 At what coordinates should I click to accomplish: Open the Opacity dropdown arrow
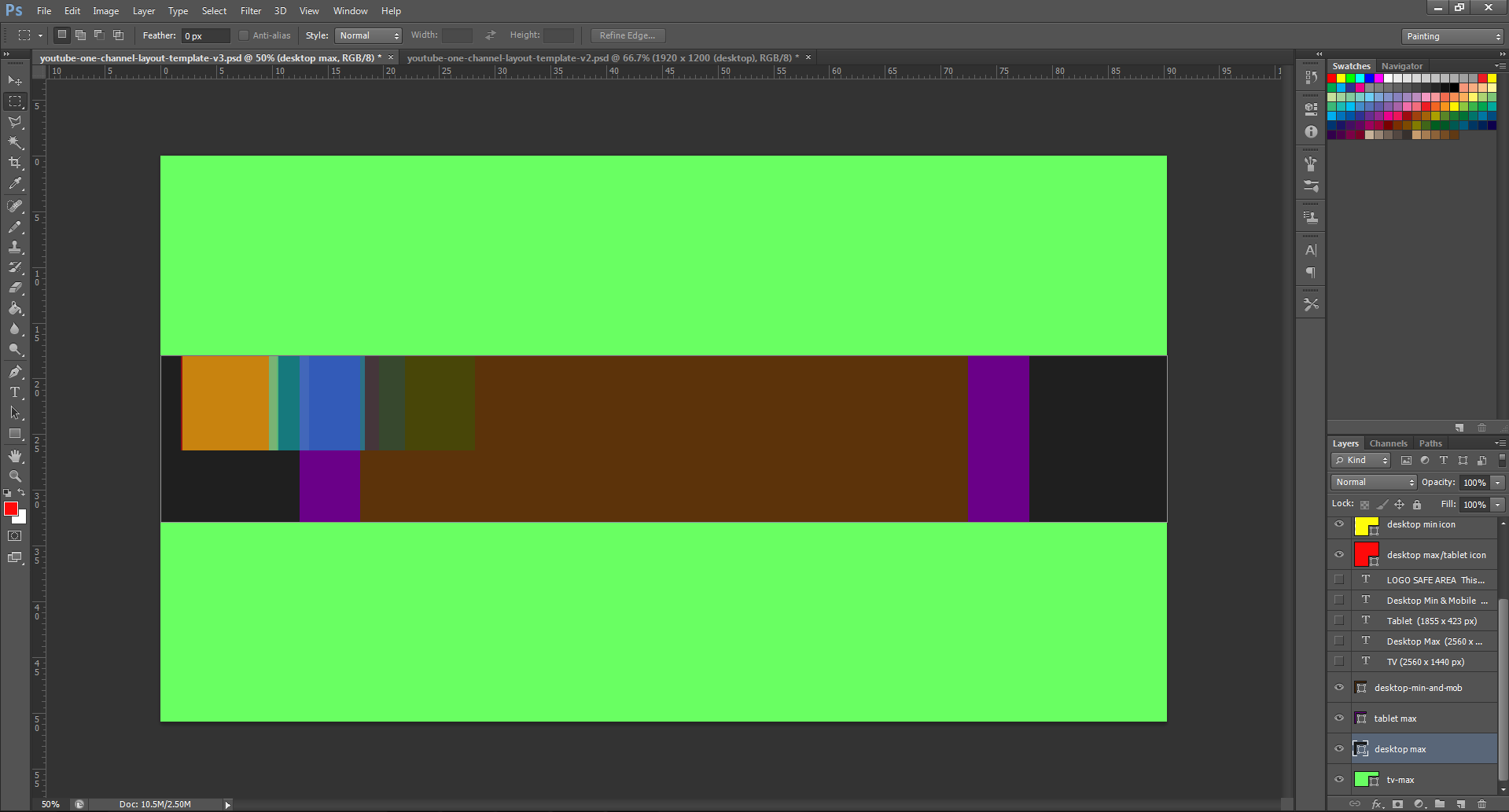(1496, 482)
